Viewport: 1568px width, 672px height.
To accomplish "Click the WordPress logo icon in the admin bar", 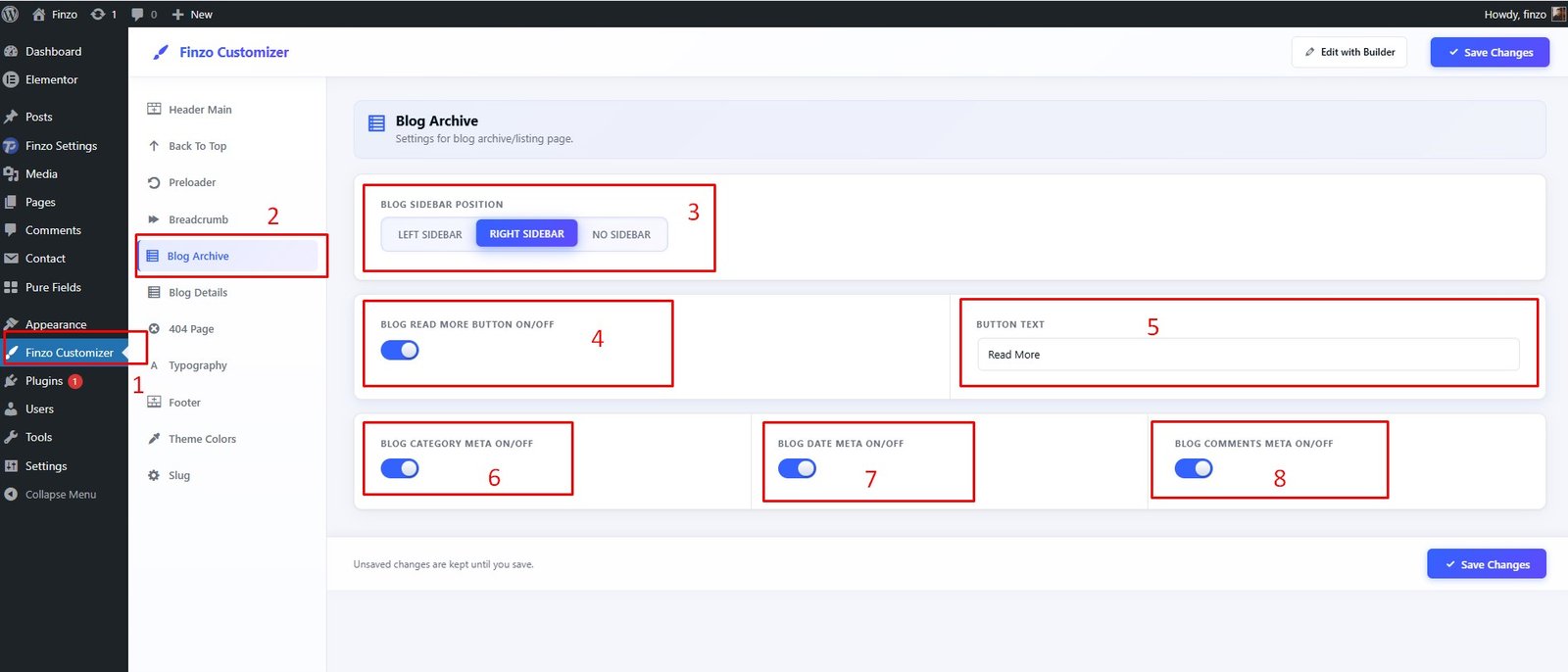I will (11, 14).
